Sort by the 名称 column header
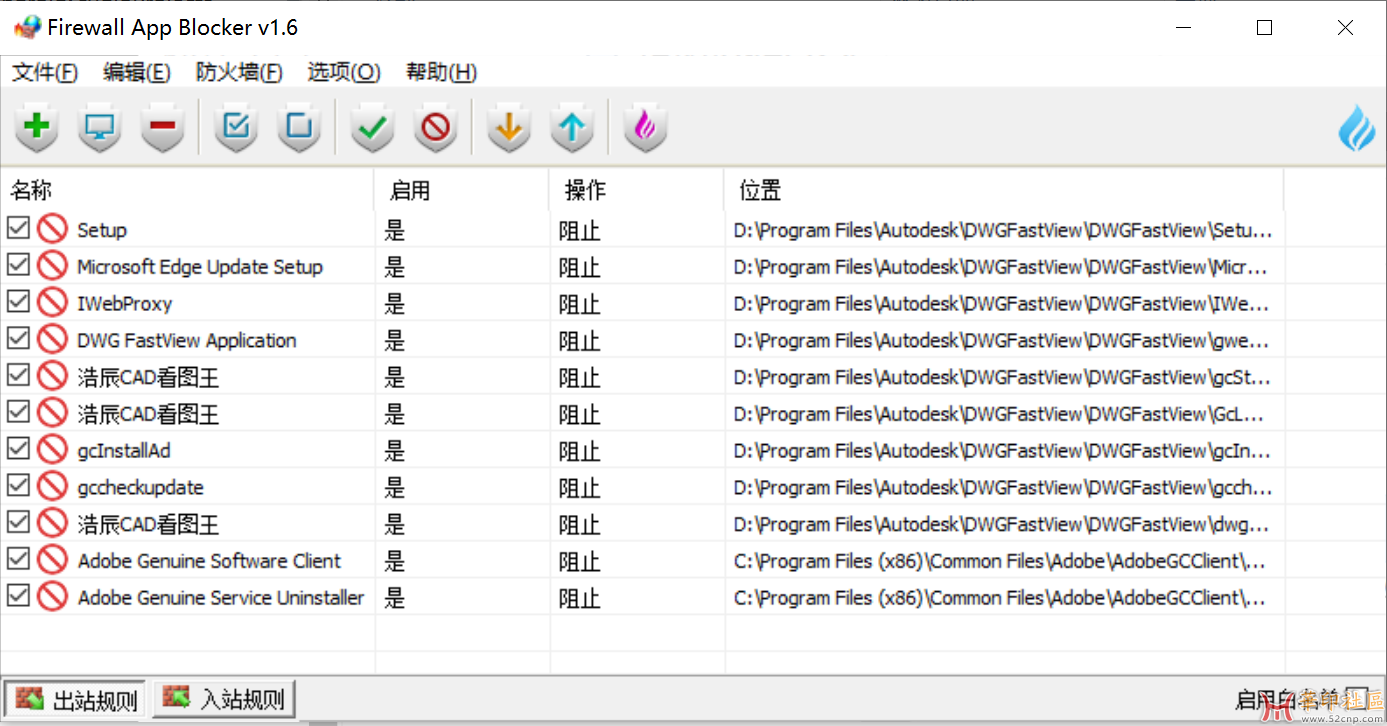1387x726 pixels. (x=187, y=189)
